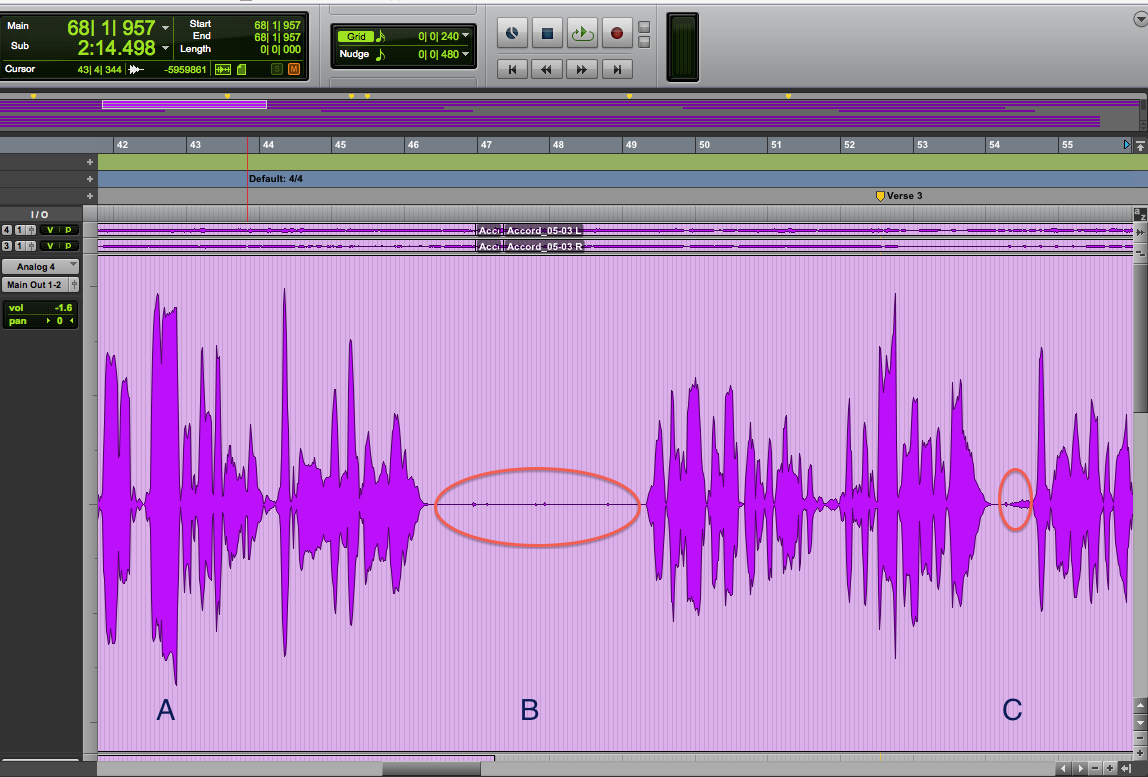Expand the Meter ruler with its plus
Viewport: 1148px width, 777px height.
tap(90, 179)
